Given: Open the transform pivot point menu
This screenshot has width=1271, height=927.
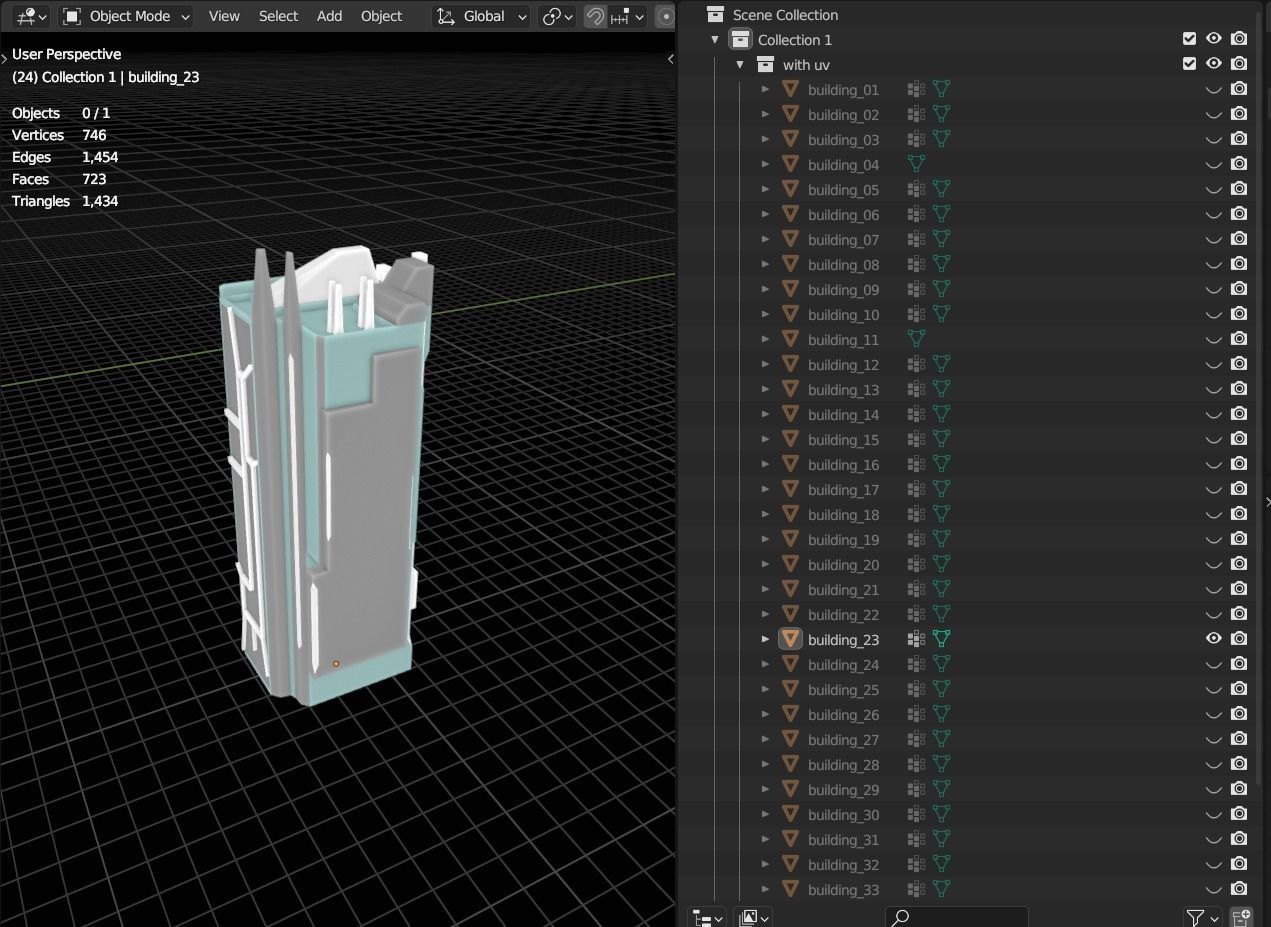Looking at the screenshot, I should [557, 16].
